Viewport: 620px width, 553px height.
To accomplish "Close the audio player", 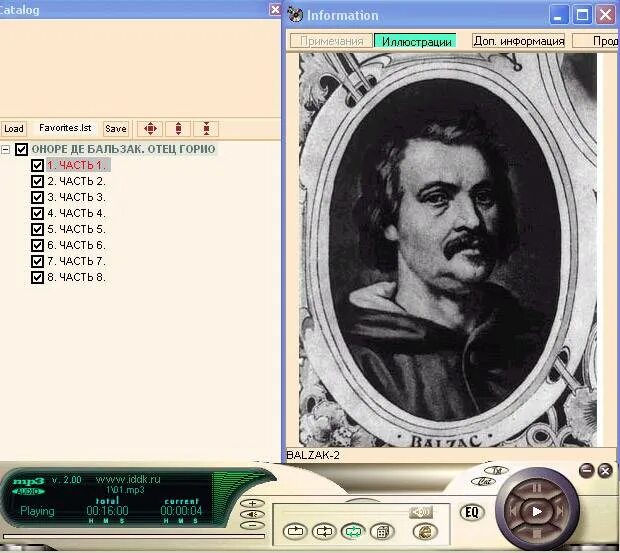I will pyautogui.click(x=605, y=470).
